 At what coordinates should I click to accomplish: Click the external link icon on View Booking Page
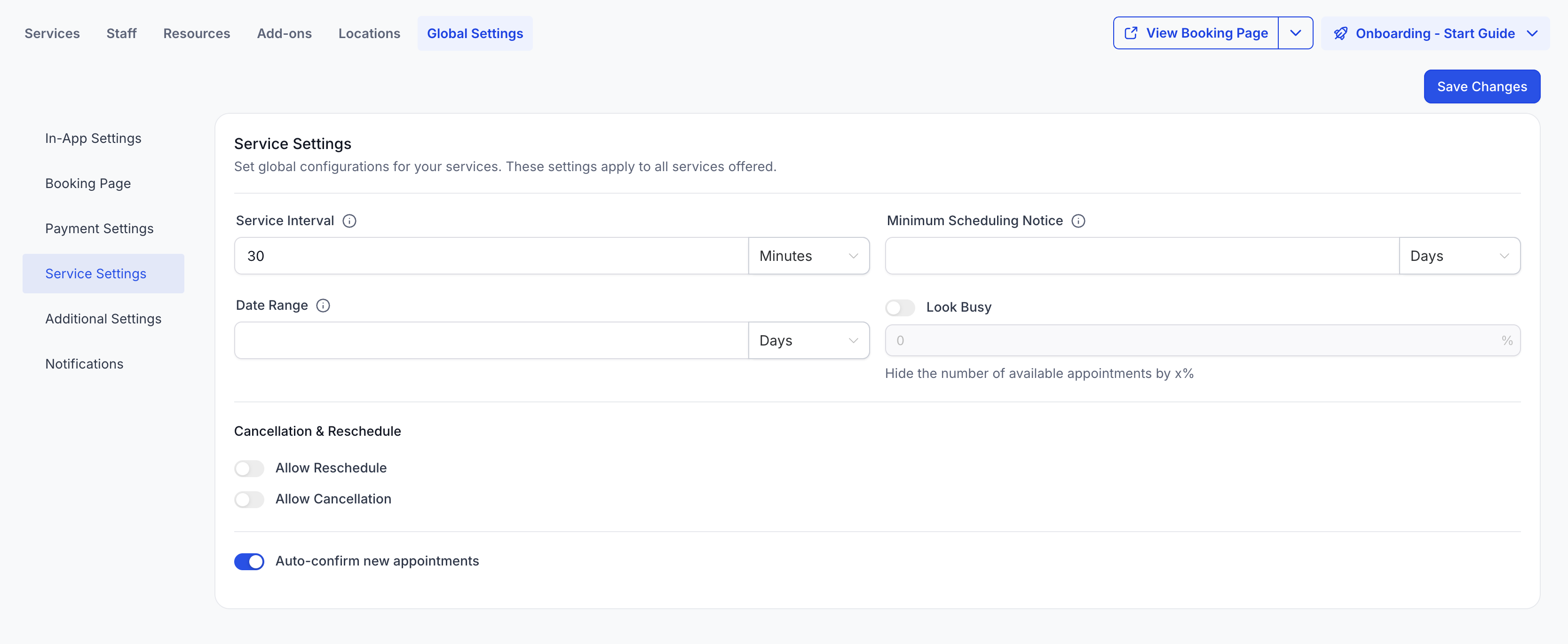coord(1130,33)
